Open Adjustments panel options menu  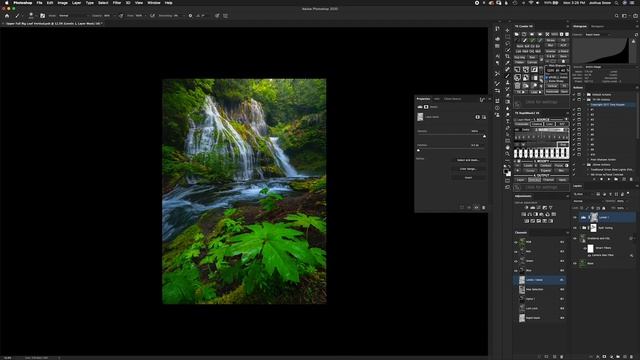[x=567, y=196]
